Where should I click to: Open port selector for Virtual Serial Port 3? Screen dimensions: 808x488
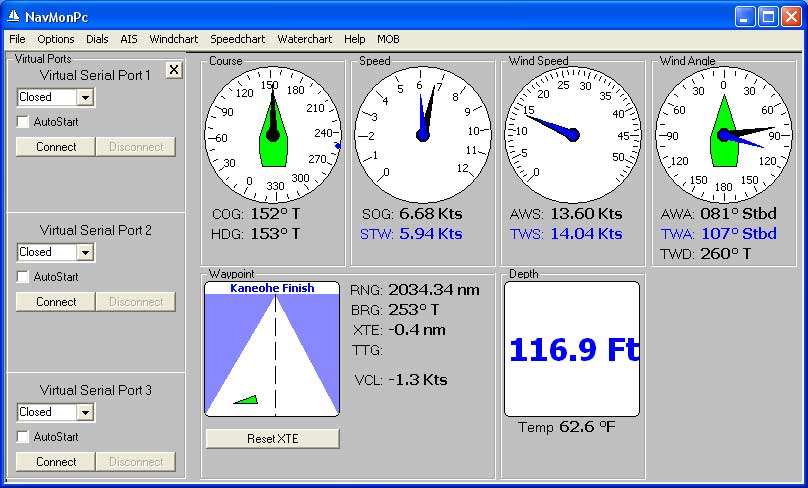point(85,412)
